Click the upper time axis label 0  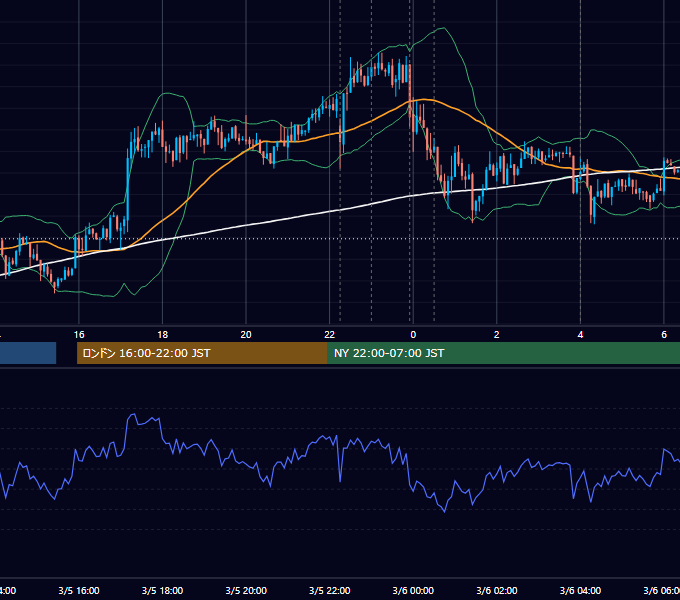(x=413, y=335)
